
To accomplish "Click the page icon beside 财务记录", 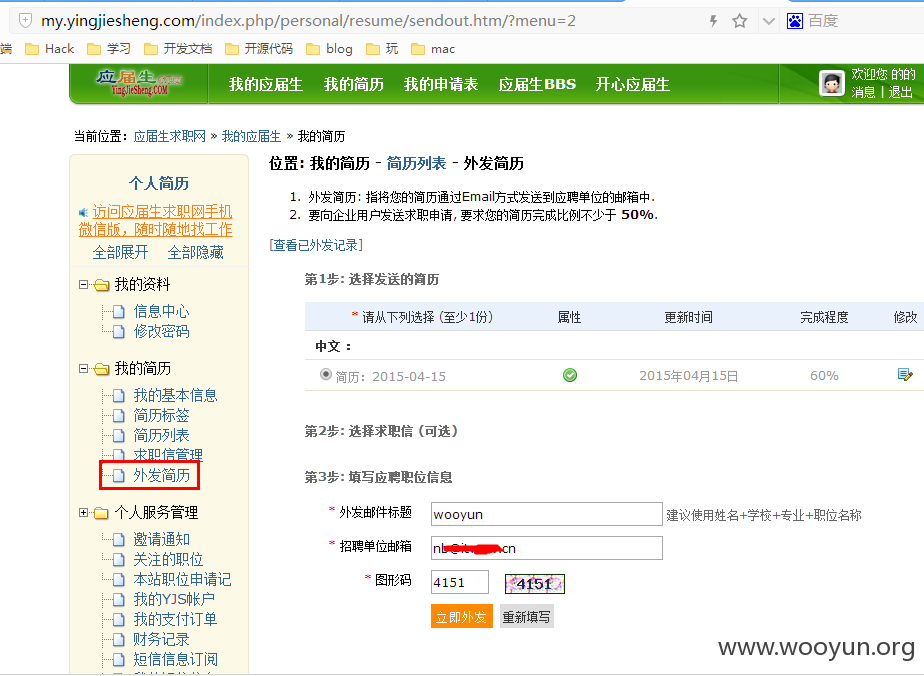I will 118,639.
